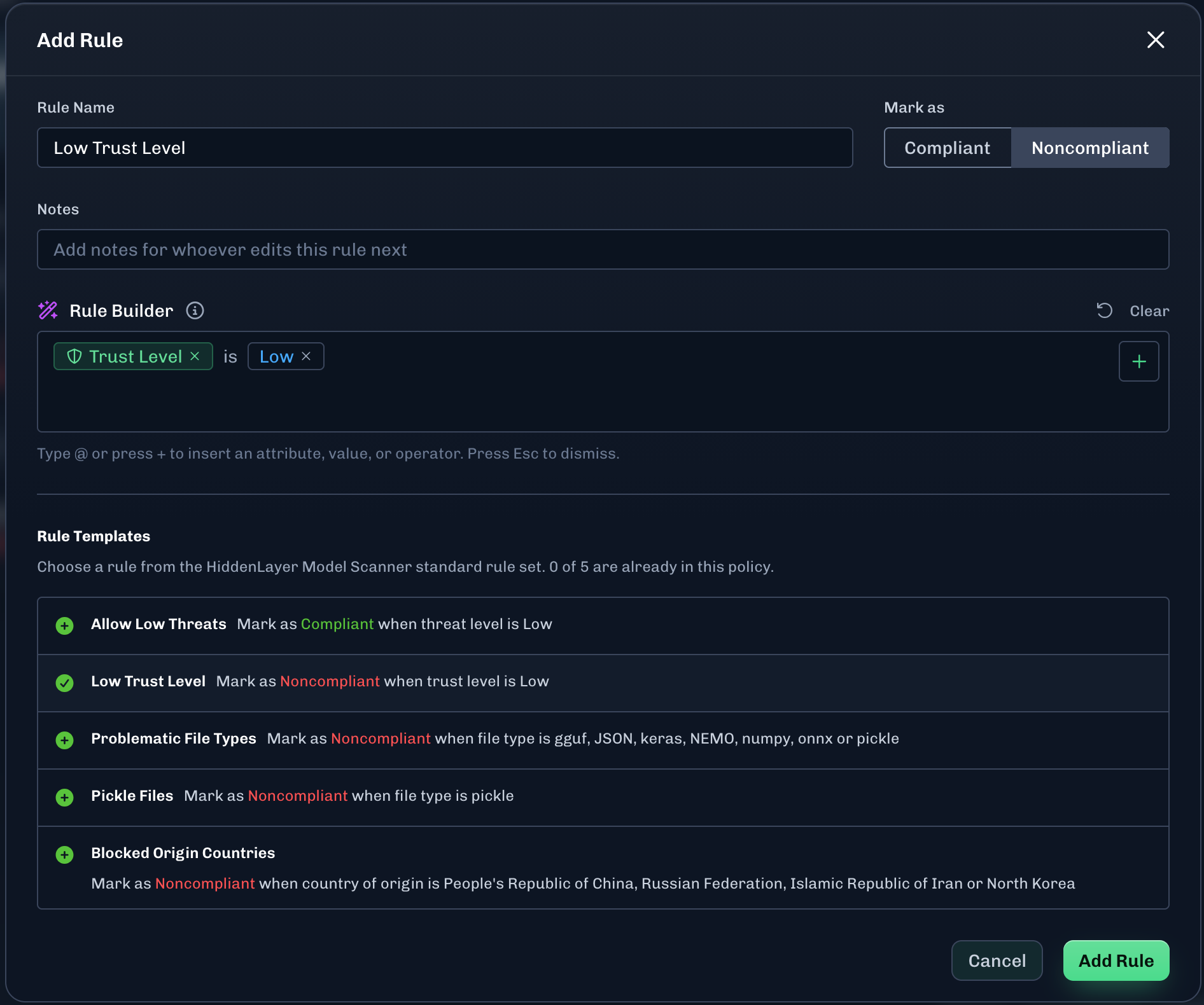The image size is (1204, 1005).
Task: Add the Problematic File Types template
Action: click(x=64, y=740)
